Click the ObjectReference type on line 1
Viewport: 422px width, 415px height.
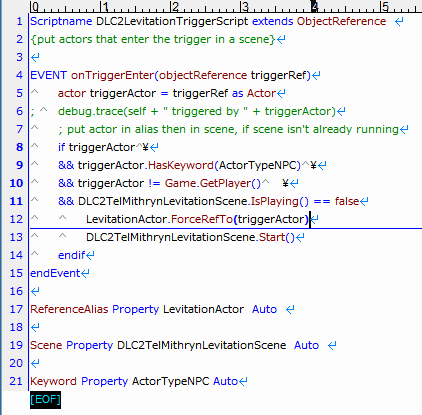341,21
